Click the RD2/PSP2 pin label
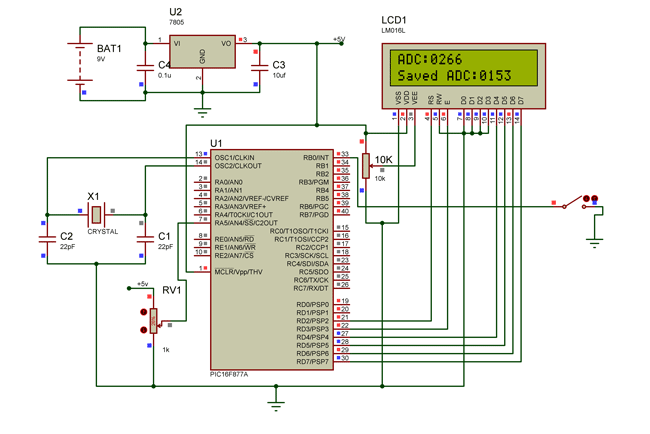The width and height of the screenshot is (650, 434). point(313,321)
